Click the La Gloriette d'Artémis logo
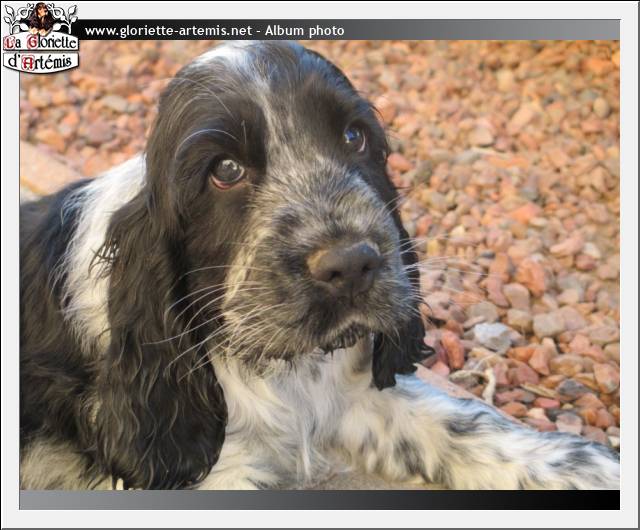 [x=40, y=38]
